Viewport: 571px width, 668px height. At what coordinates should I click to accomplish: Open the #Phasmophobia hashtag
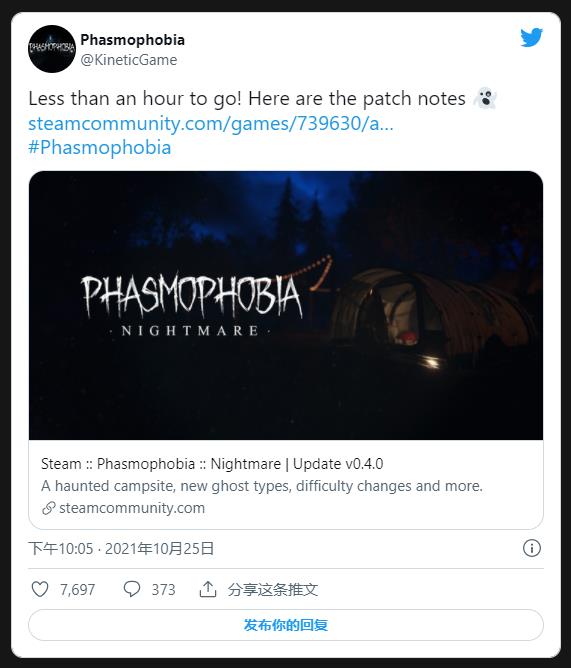click(x=100, y=148)
